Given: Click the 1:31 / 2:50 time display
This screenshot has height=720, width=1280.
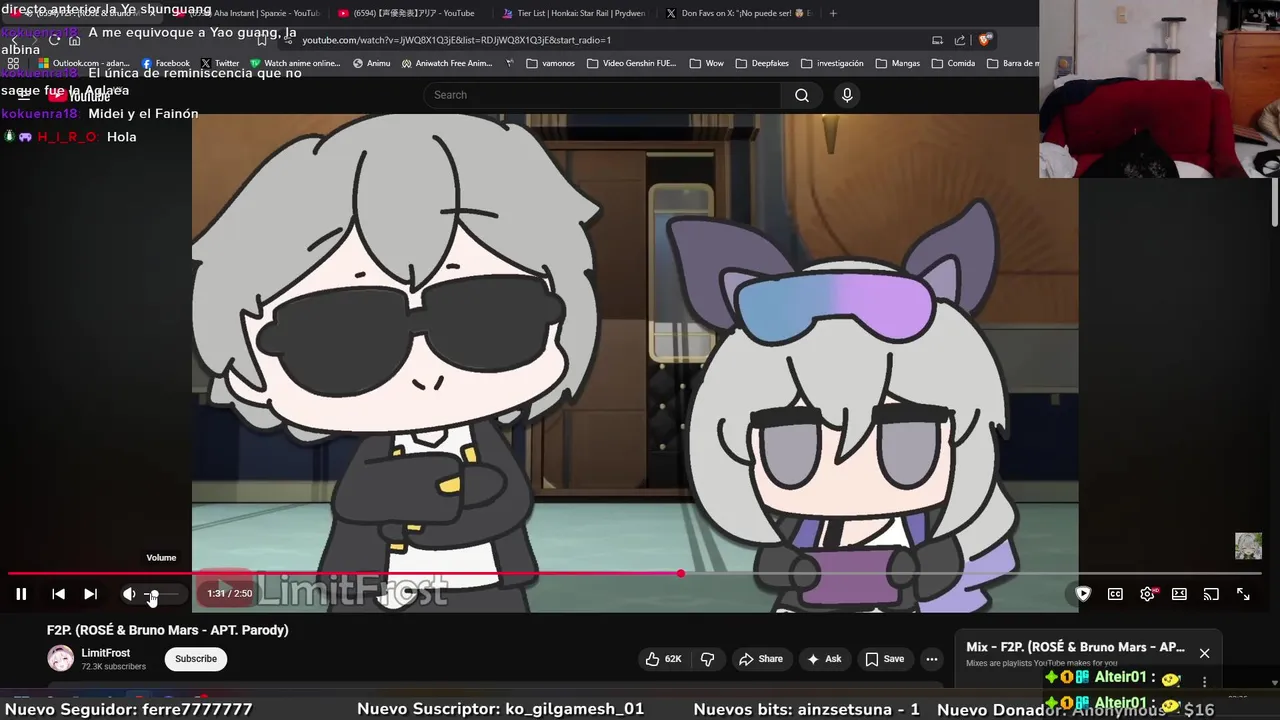Looking at the screenshot, I should [230, 594].
